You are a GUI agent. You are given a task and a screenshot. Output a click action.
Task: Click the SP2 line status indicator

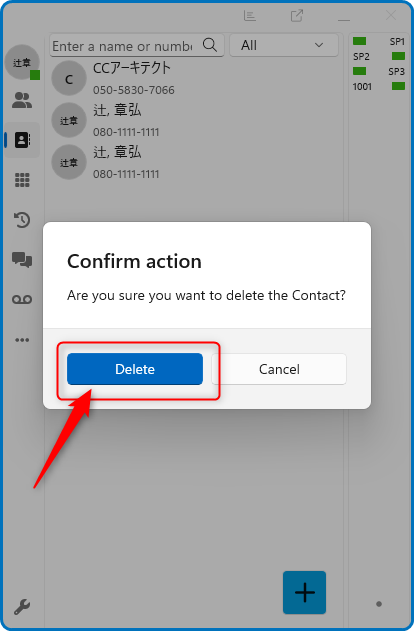click(398, 56)
